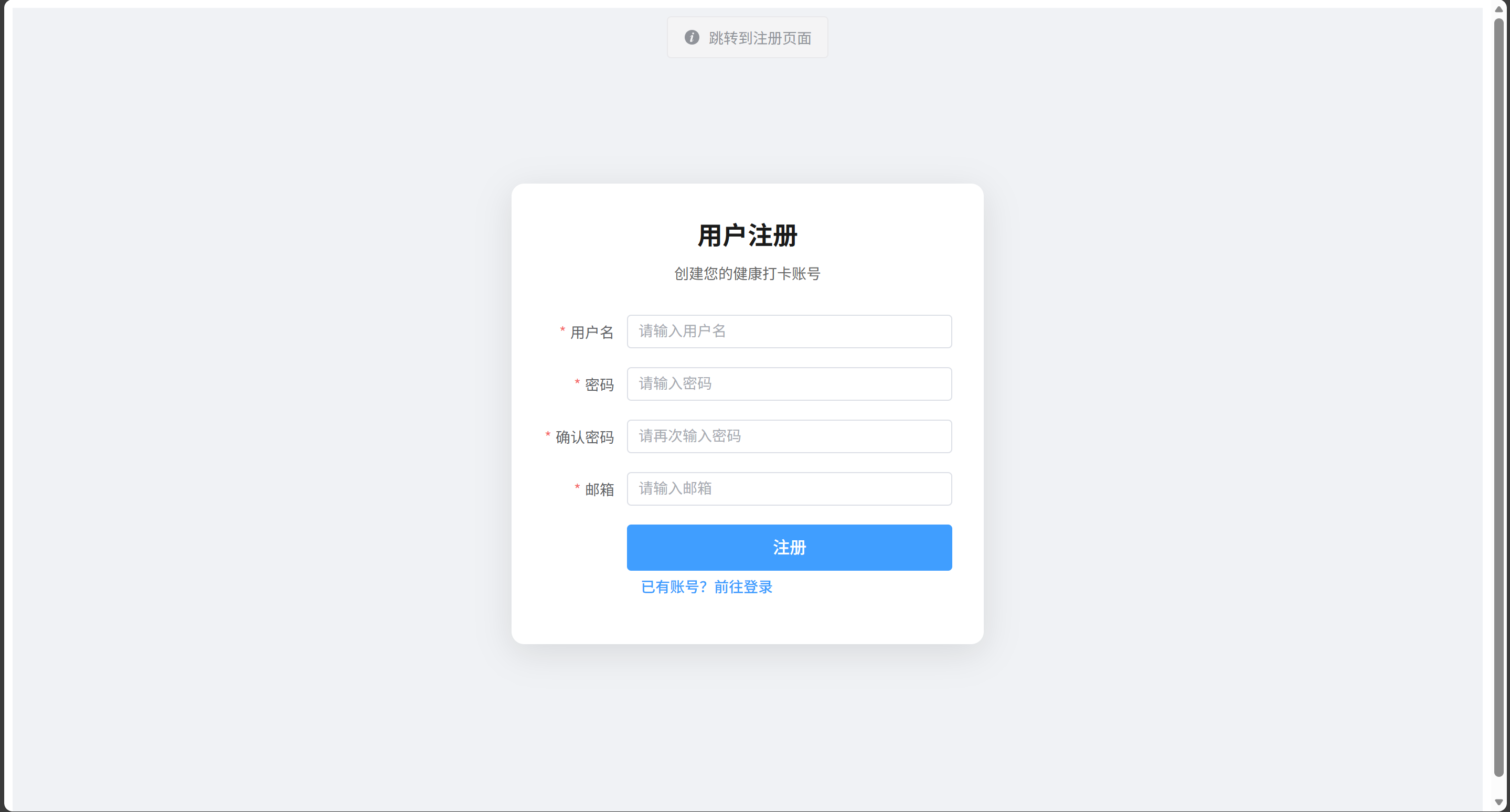Image resolution: width=1510 pixels, height=812 pixels.
Task: Submit the form with the 注册 button
Action: [x=789, y=547]
